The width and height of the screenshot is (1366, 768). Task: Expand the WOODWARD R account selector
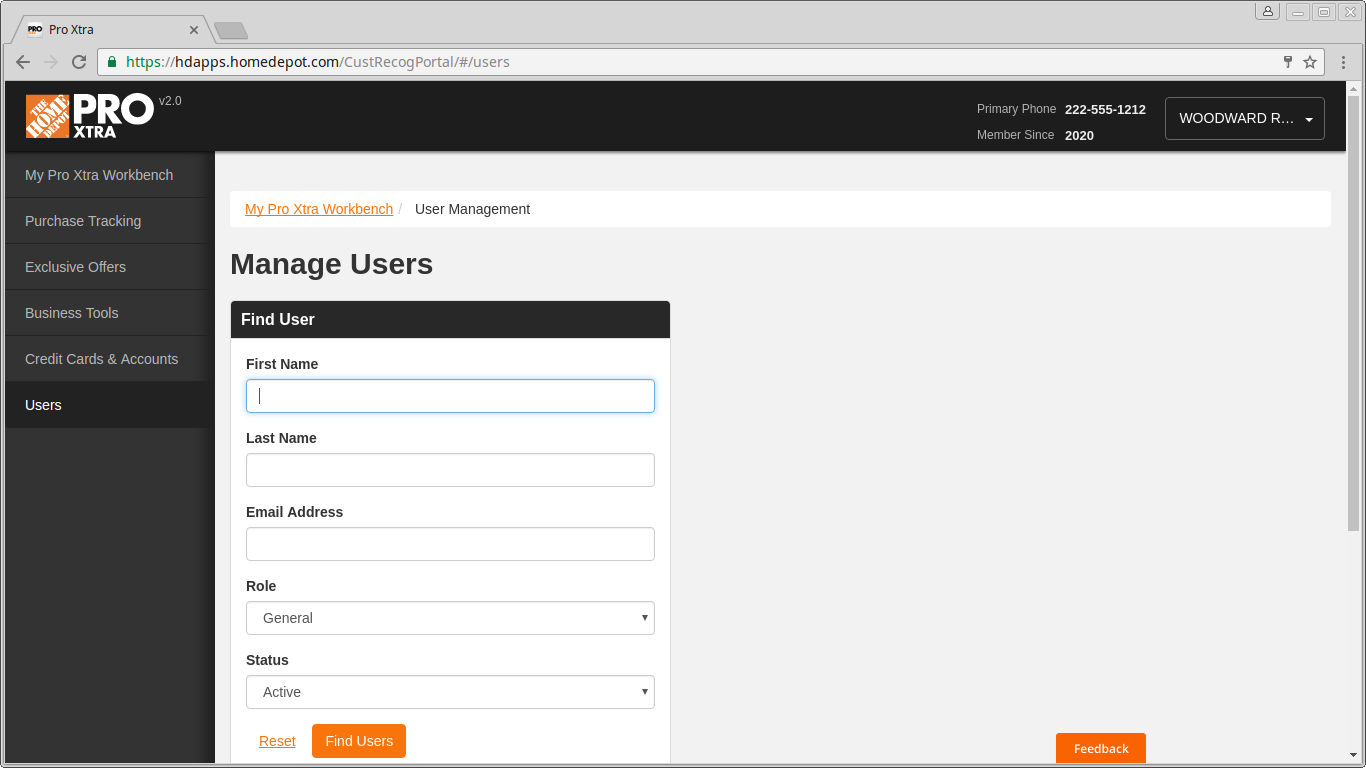(x=1244, y=118)
